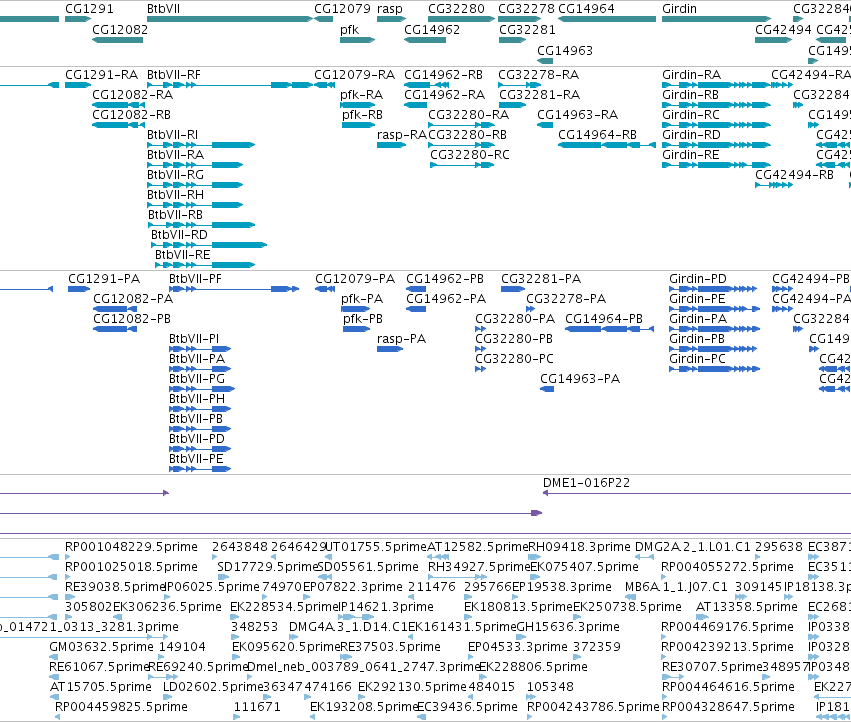Open the CG32278-PA protein
The width and height of the screenshot is (851, 722).
click(x=530, y=309)
